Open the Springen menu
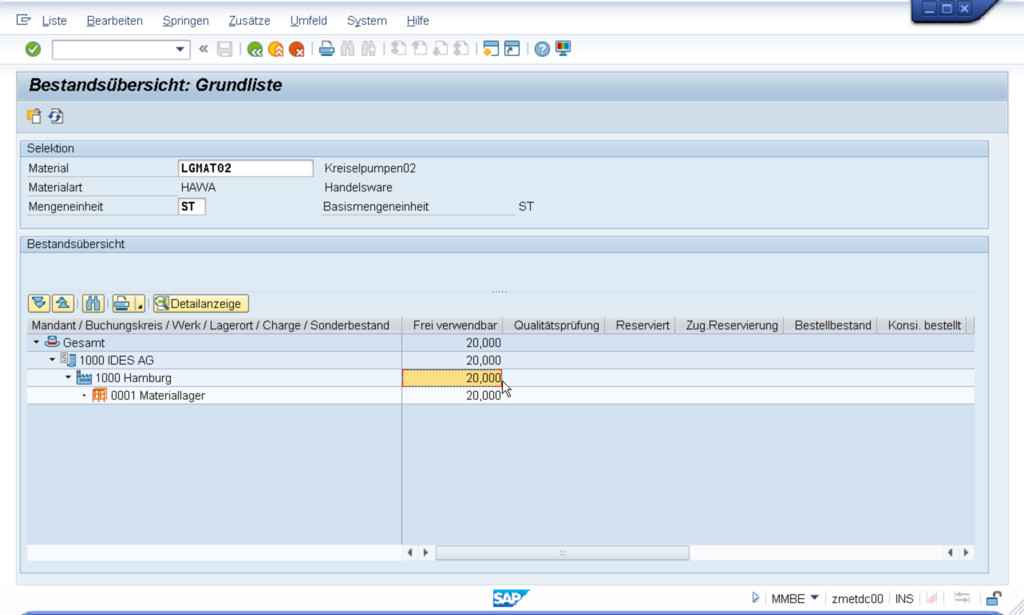Image resolution: width=1024 pixels, height=615 pixels. pos(185,21)
